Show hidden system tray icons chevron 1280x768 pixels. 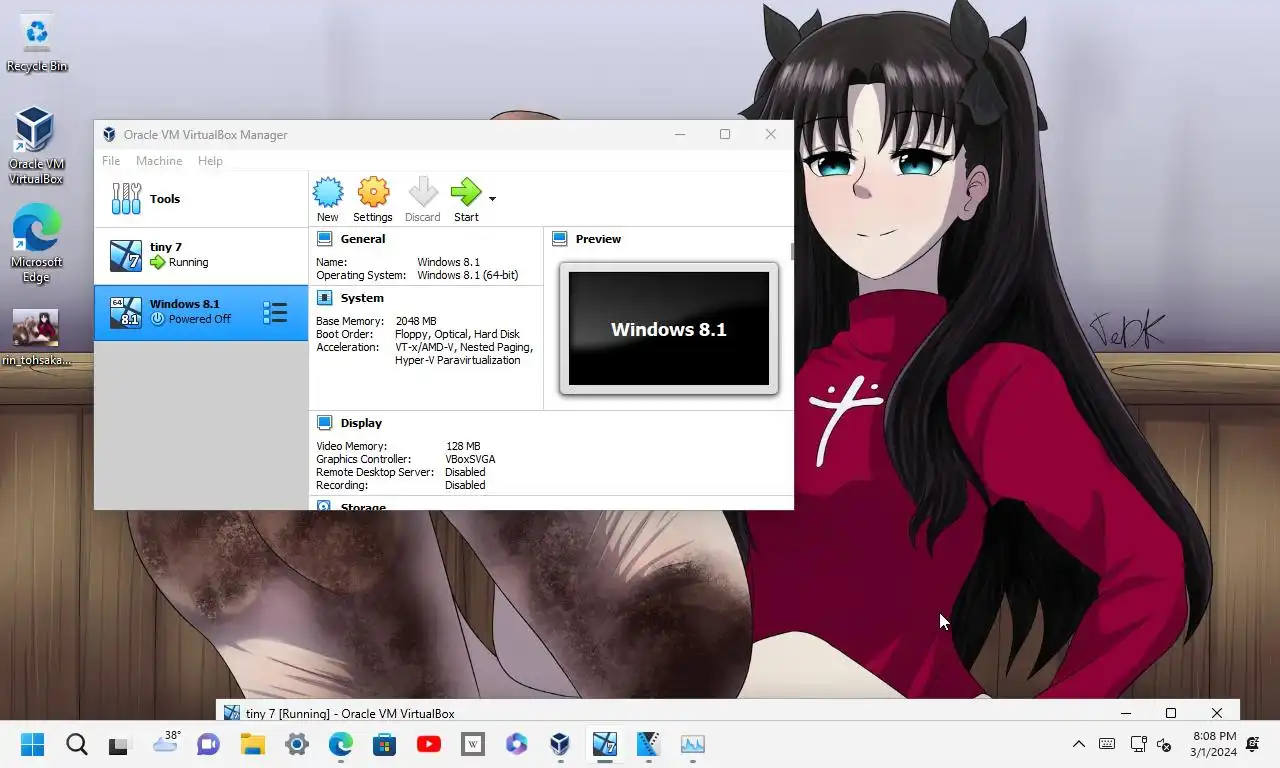pos(1078,744)
